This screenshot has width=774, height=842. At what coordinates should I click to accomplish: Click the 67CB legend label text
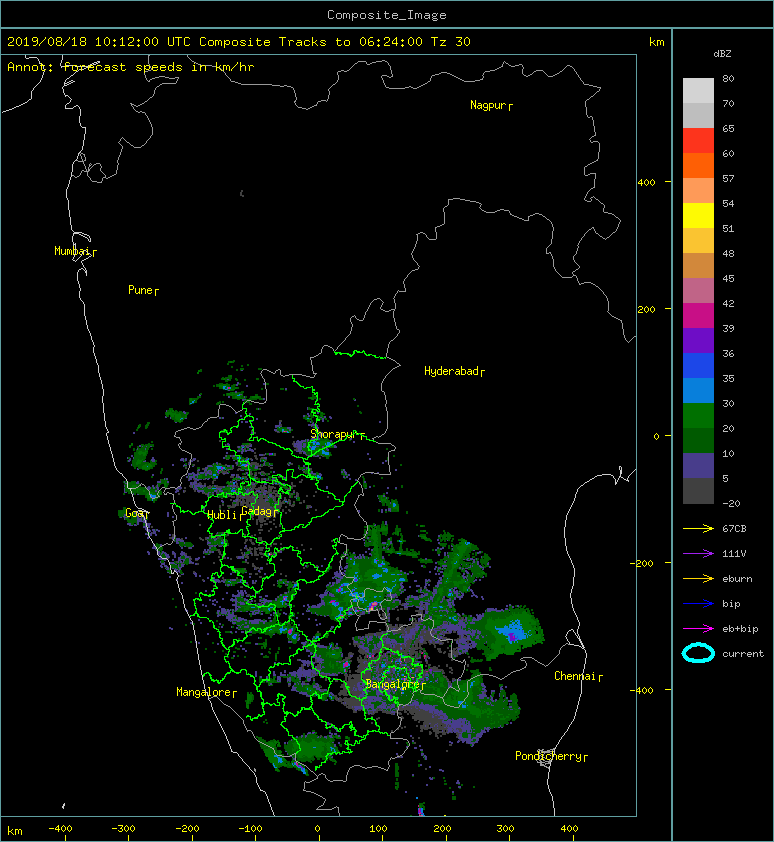pyautogui.click(x=734, y=529)
